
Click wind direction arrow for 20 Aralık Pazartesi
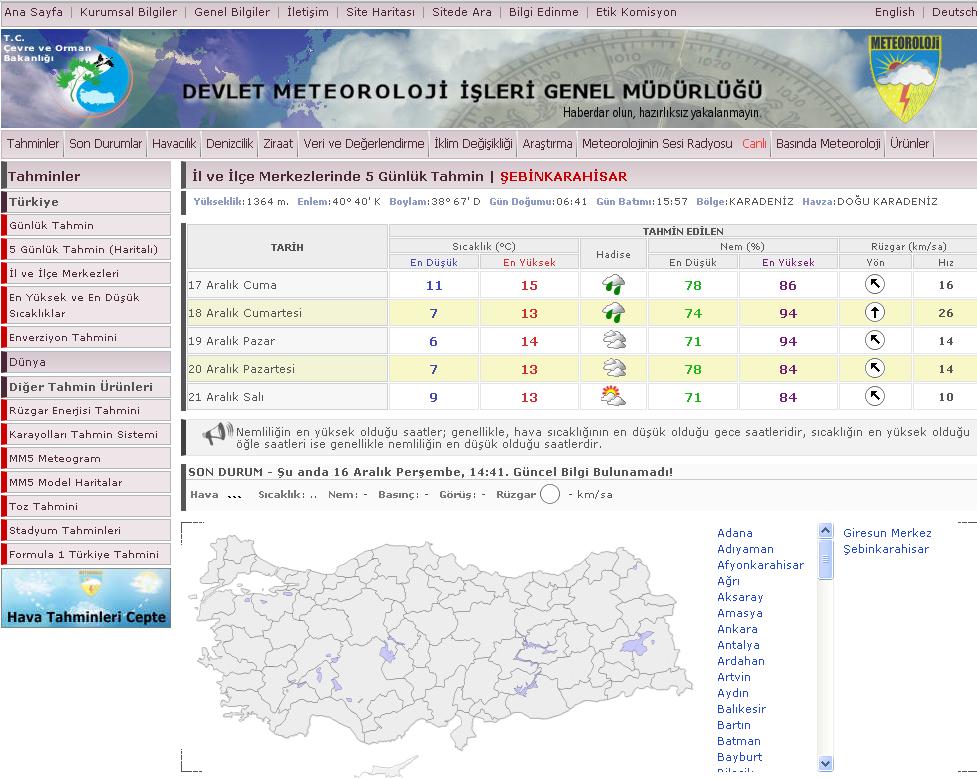pyautogui.click(x=875, y=368)
